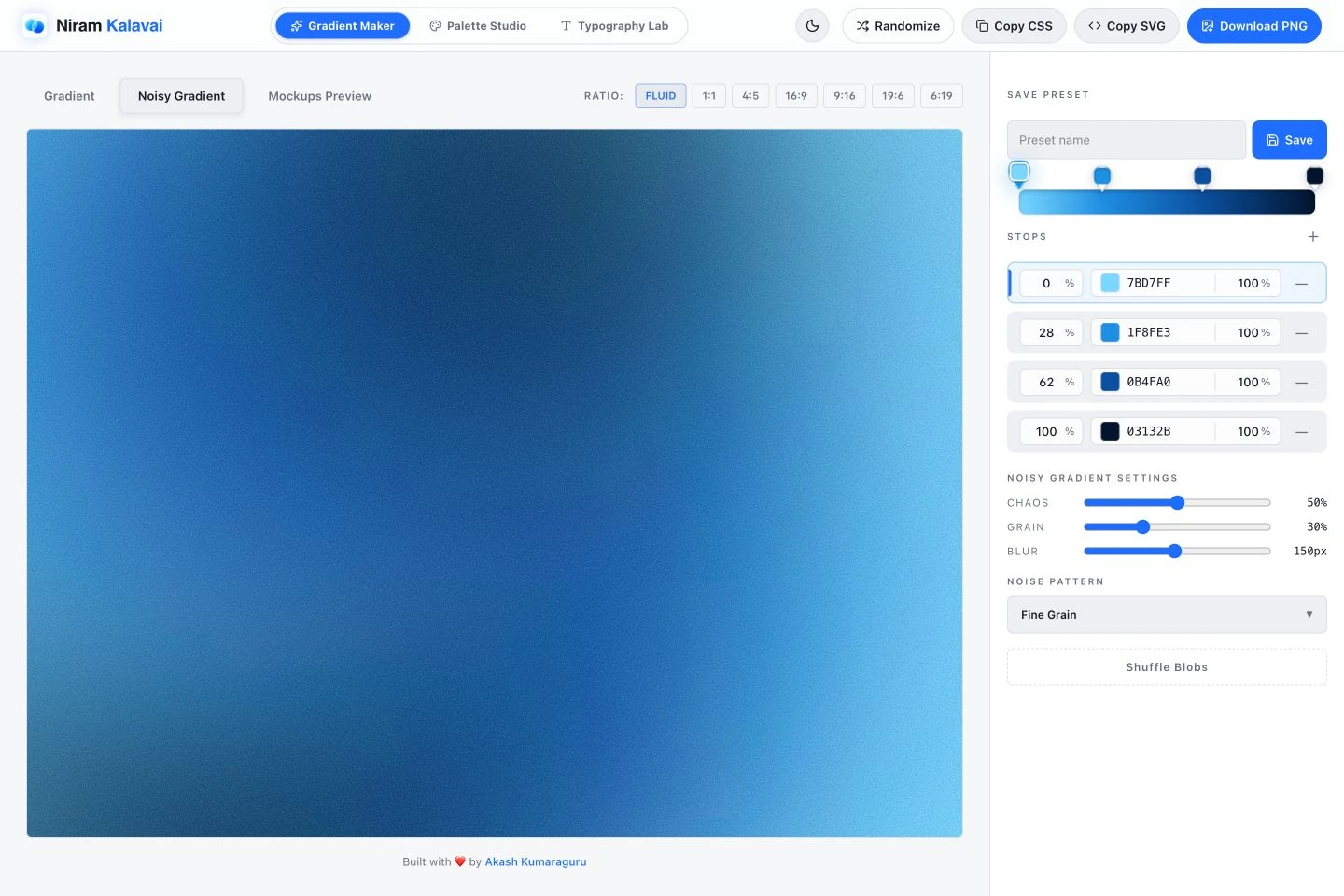This screenshot has width=1344, height=896.
Task: Select the FLUID ratio option
Action: (x=661, y=96)
